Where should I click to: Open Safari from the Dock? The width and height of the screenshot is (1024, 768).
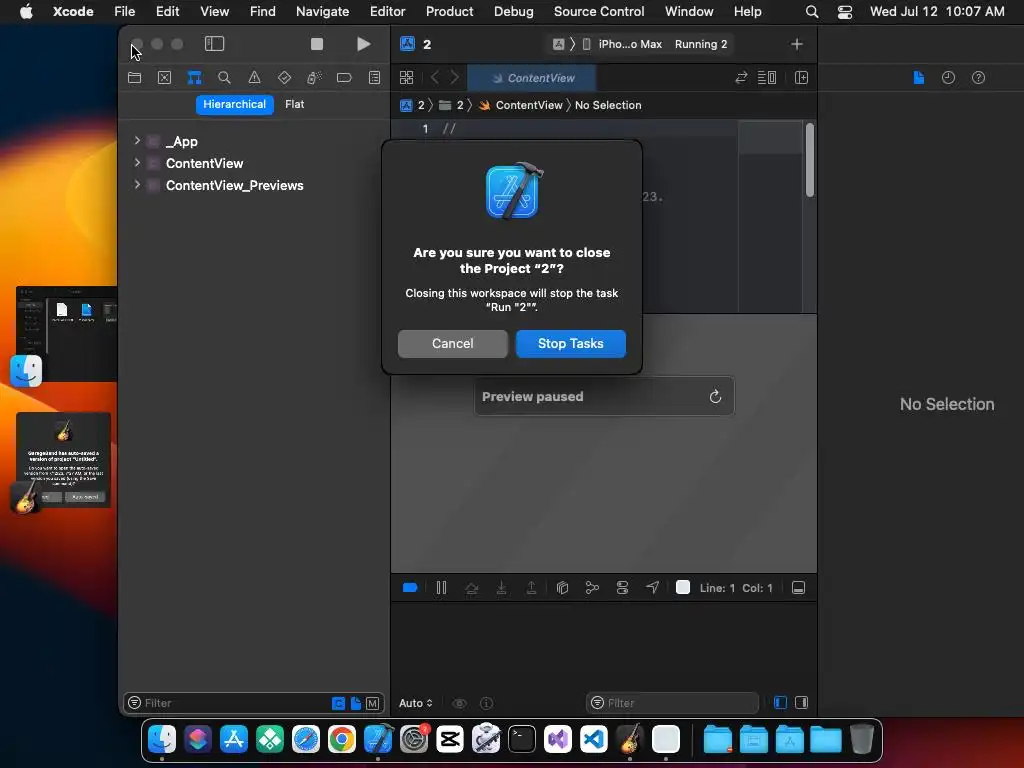[x=306, y=740]
